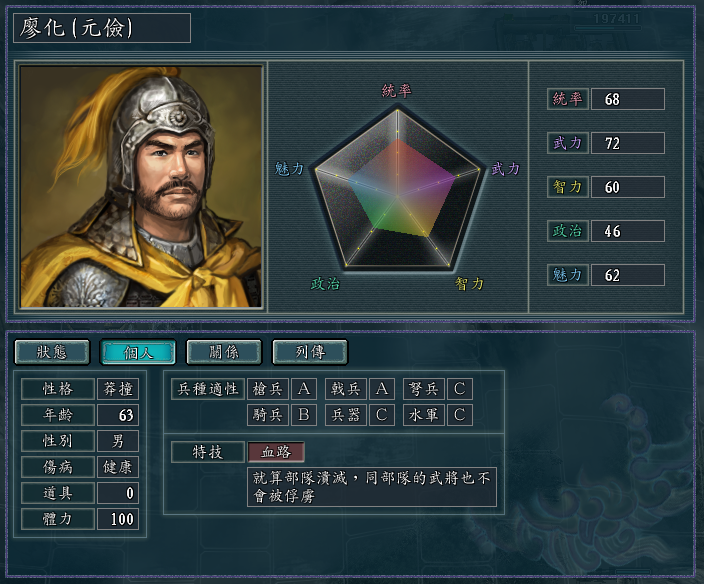Click Liao Hua's character portrait
Screen dimensions: 704x584
141,186
